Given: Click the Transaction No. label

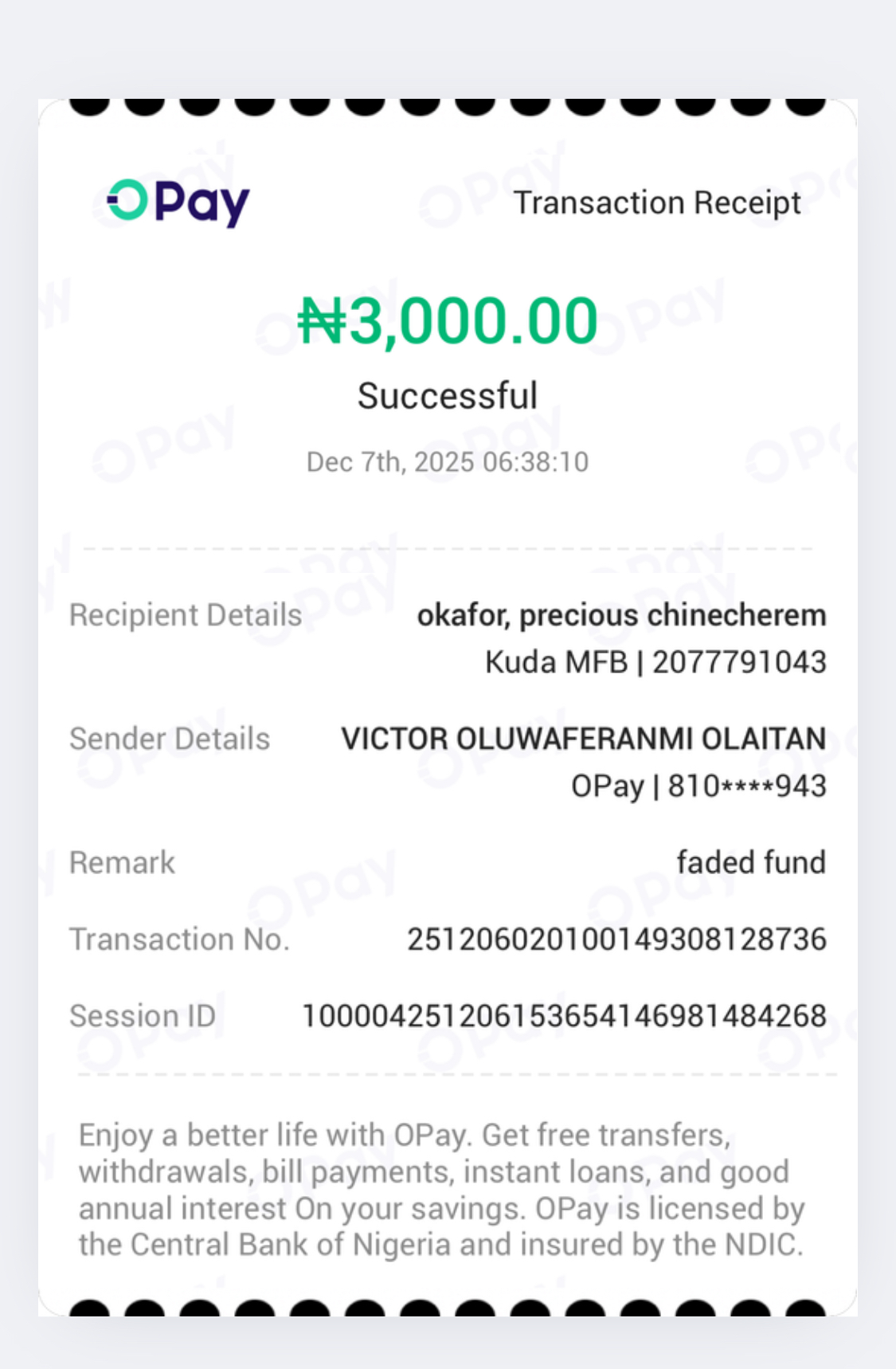Looking at the screenshot, I should pos(179,939).
